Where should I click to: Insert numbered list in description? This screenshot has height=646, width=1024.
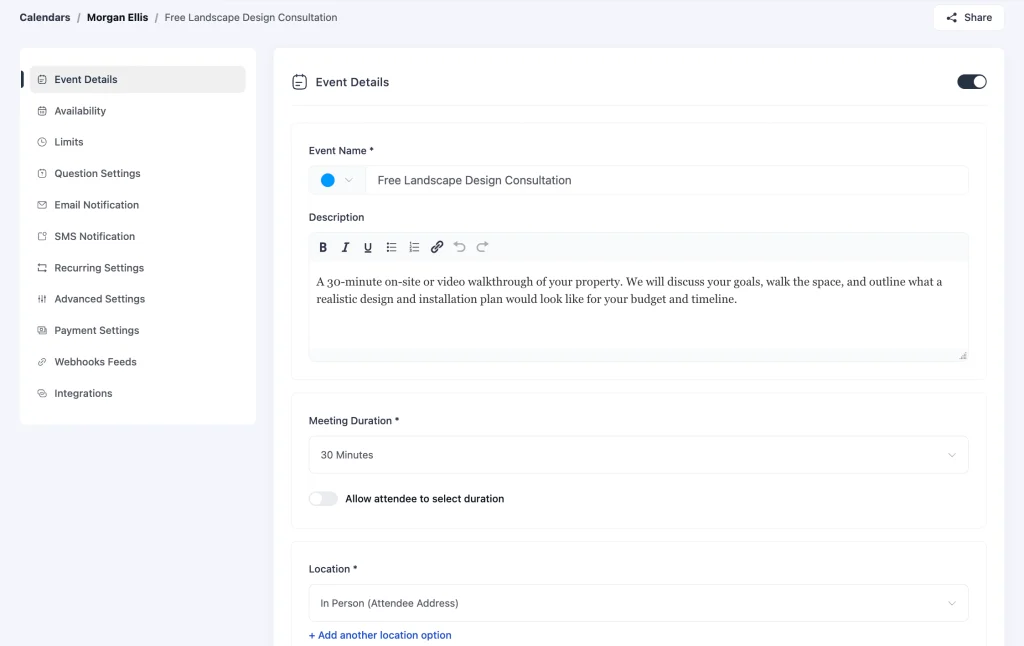pos(414,247)
